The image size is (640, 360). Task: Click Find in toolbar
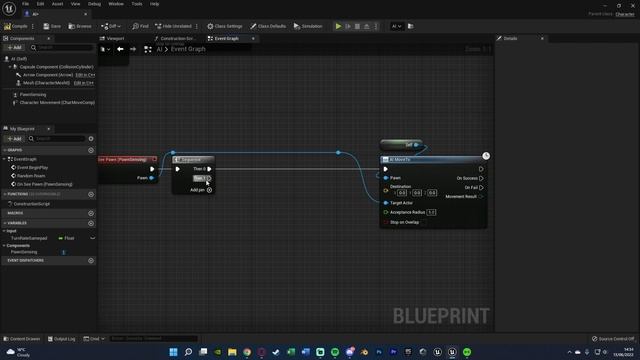pos(140,26)
